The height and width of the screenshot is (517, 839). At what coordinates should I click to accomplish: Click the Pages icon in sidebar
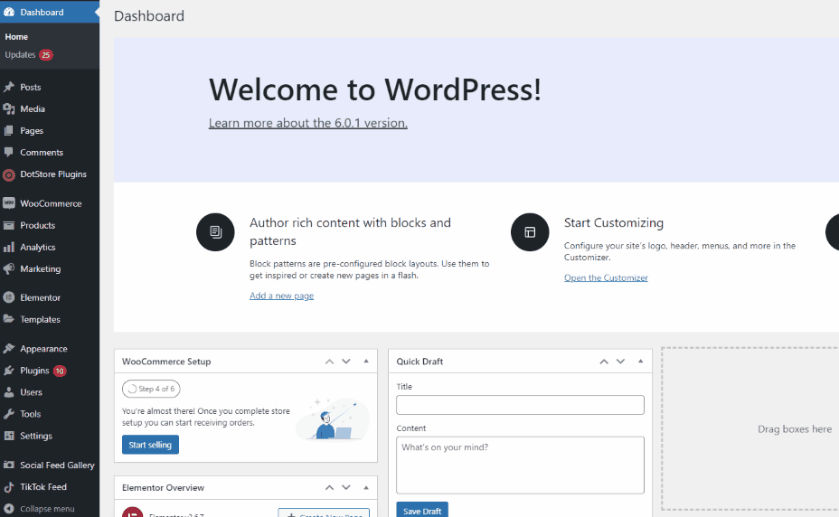pyautogui.click(x=9, y=131)
